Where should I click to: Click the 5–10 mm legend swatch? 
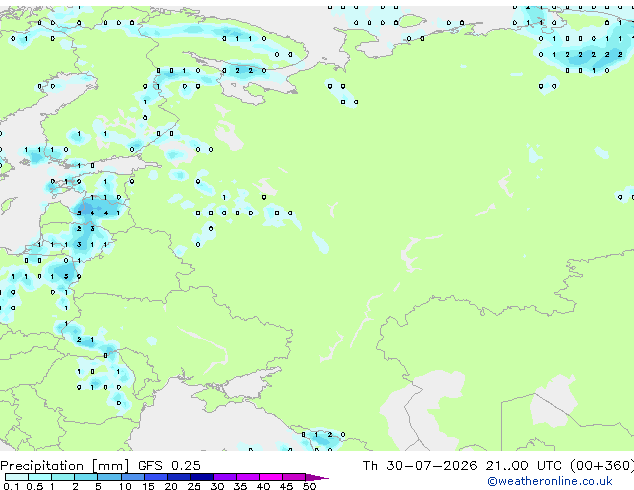click(110, 477)
